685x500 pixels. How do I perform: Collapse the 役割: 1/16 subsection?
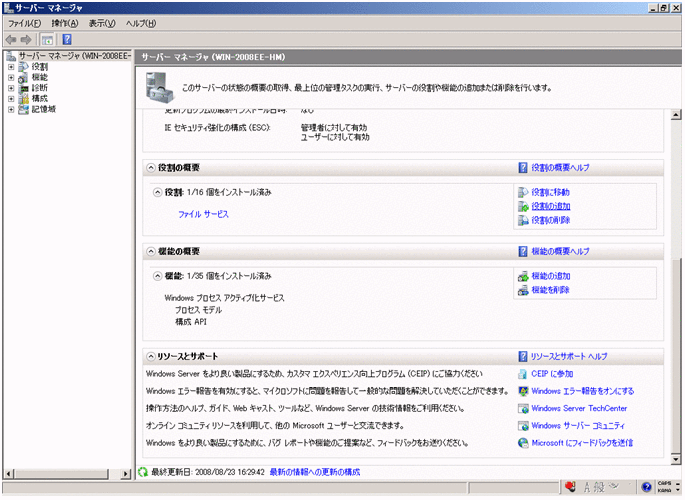pyautogui.click(x=158, y=193)
